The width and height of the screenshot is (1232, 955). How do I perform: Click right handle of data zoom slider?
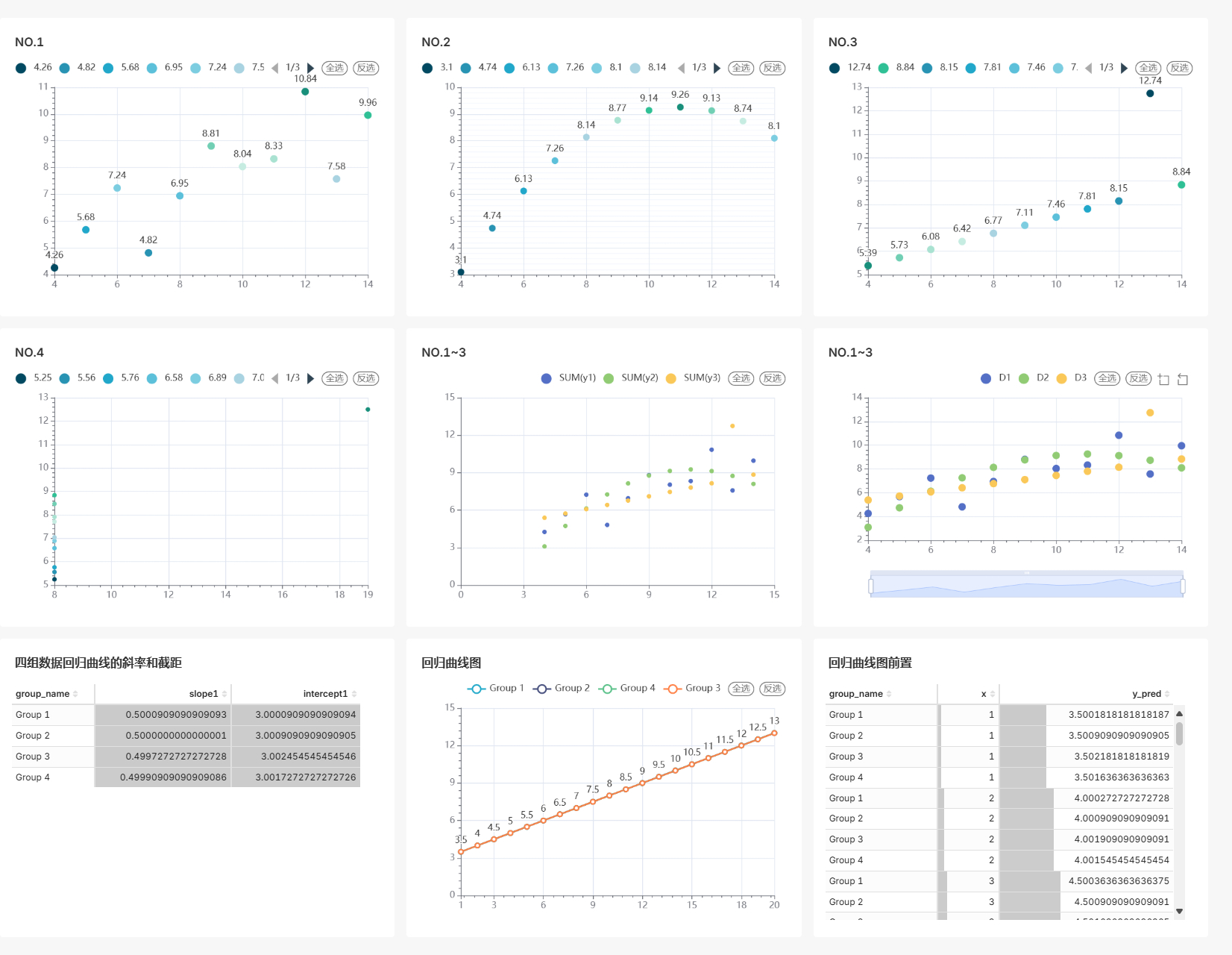[x=1183, y=586]
